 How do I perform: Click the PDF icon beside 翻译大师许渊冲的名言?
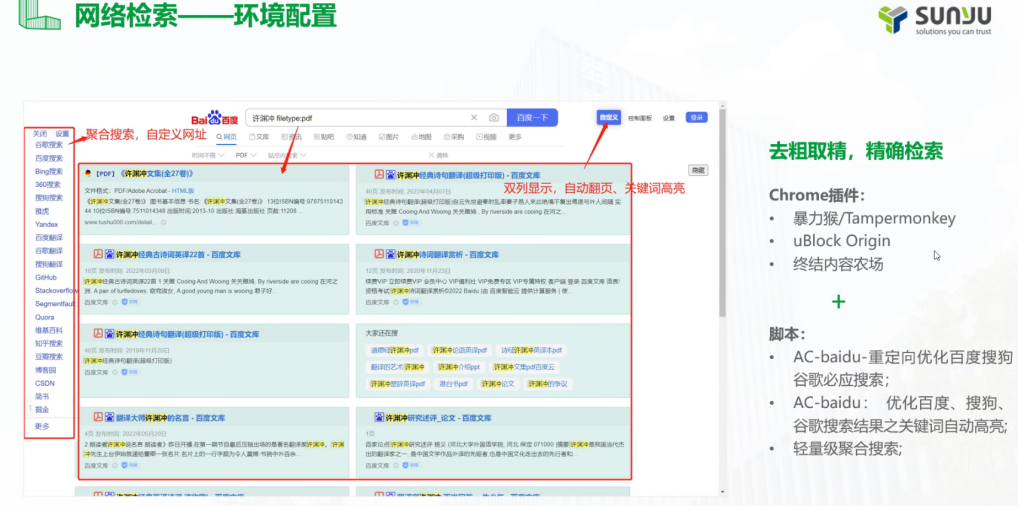click(x=99, y=417)
